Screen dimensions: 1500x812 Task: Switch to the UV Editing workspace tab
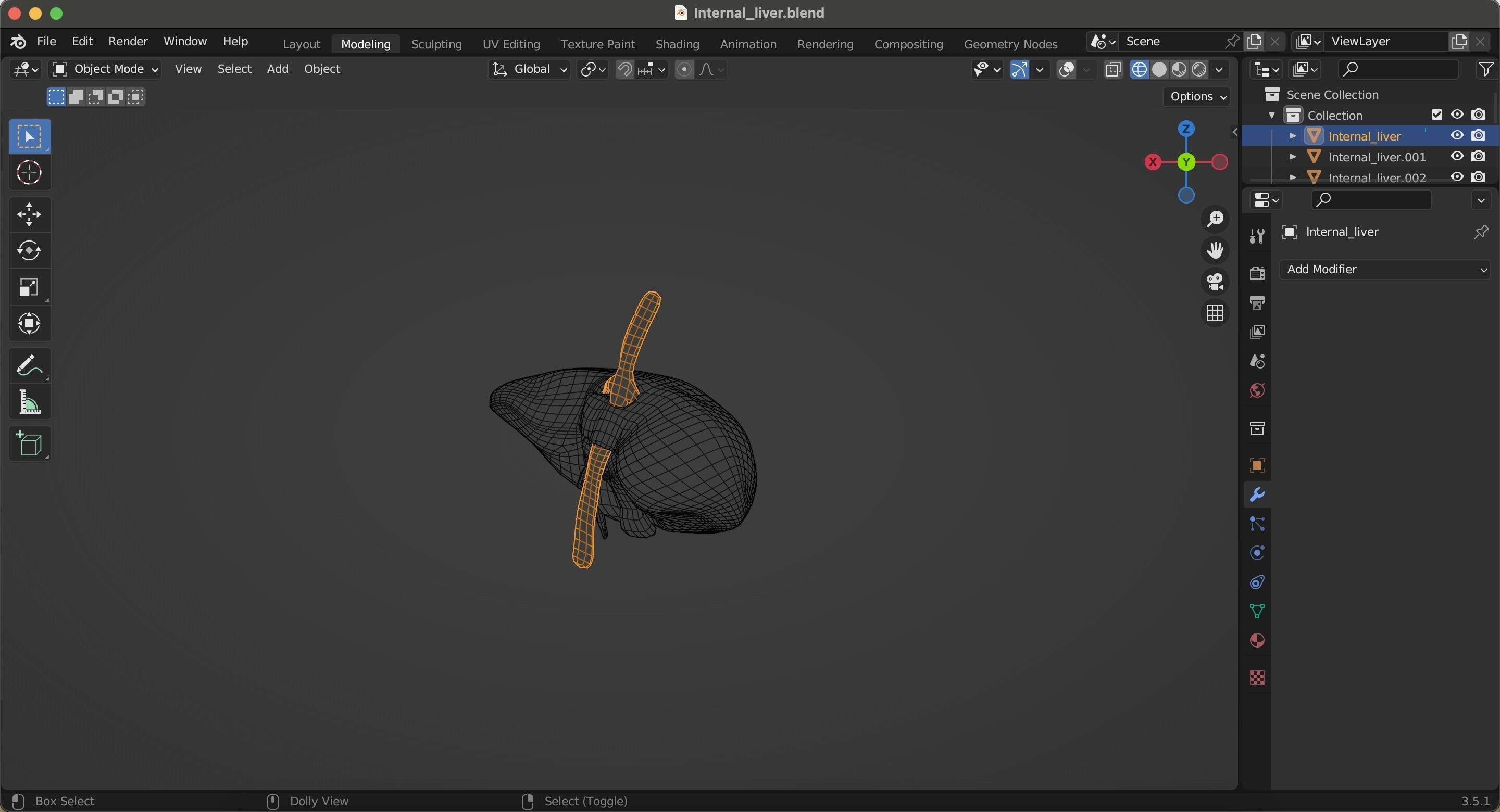pos(511,44)
